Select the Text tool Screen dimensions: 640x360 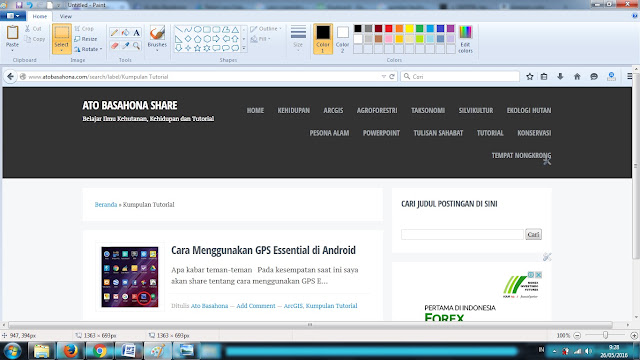(136, 33)
